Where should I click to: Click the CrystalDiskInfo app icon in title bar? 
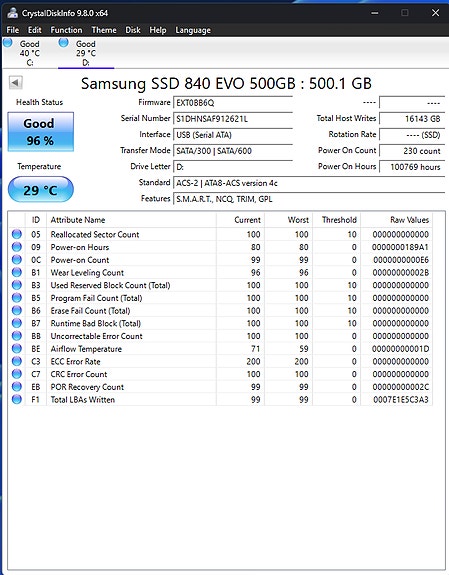click(12, 13)
